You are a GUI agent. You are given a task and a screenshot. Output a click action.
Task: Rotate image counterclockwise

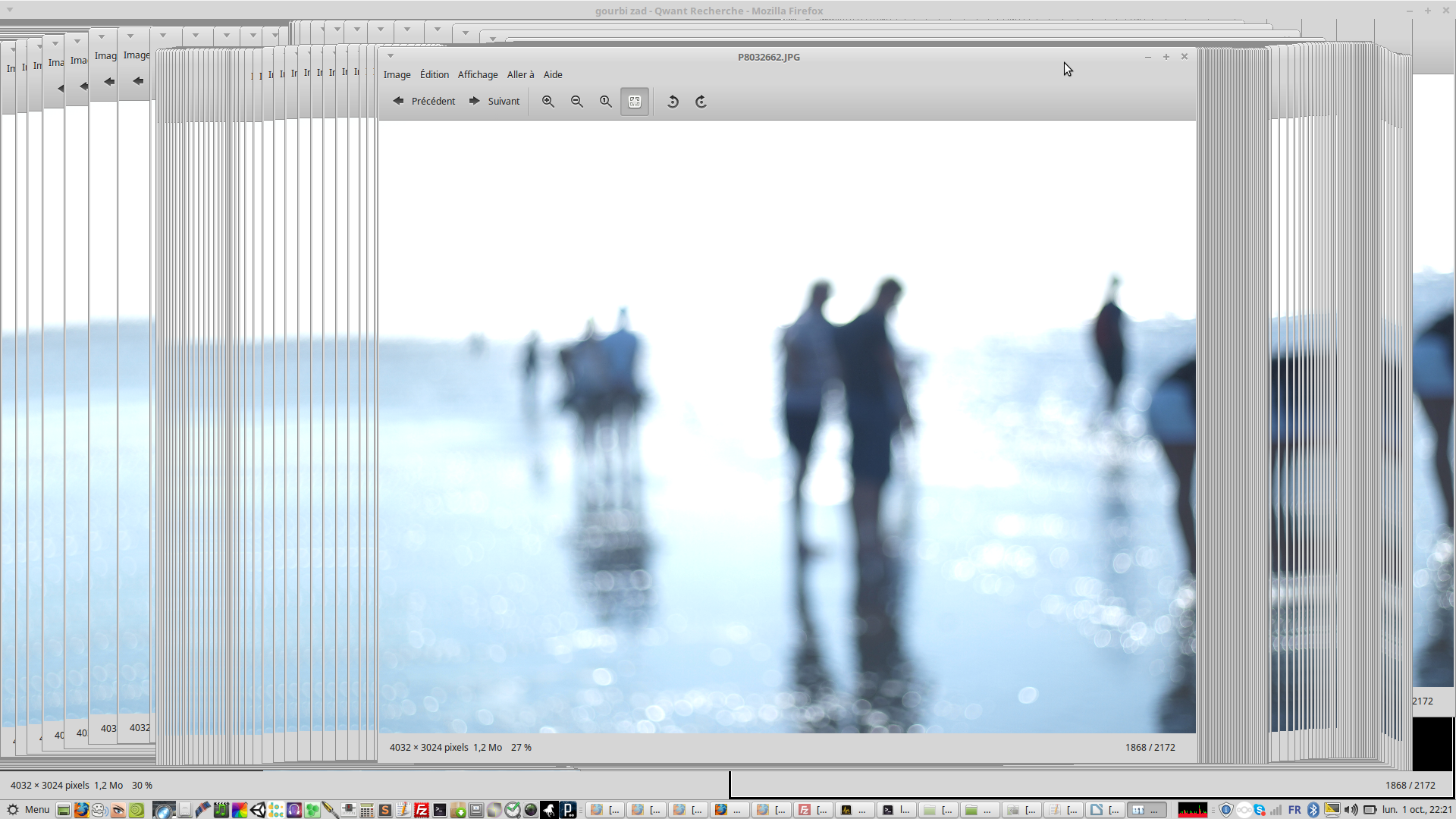click(672, 102)
